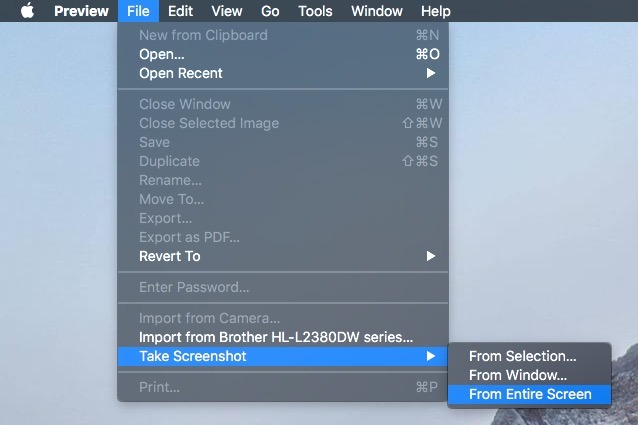Choose From Selection… screenshot option
Screen dimensions: 638x425
[x=529, y=356]
